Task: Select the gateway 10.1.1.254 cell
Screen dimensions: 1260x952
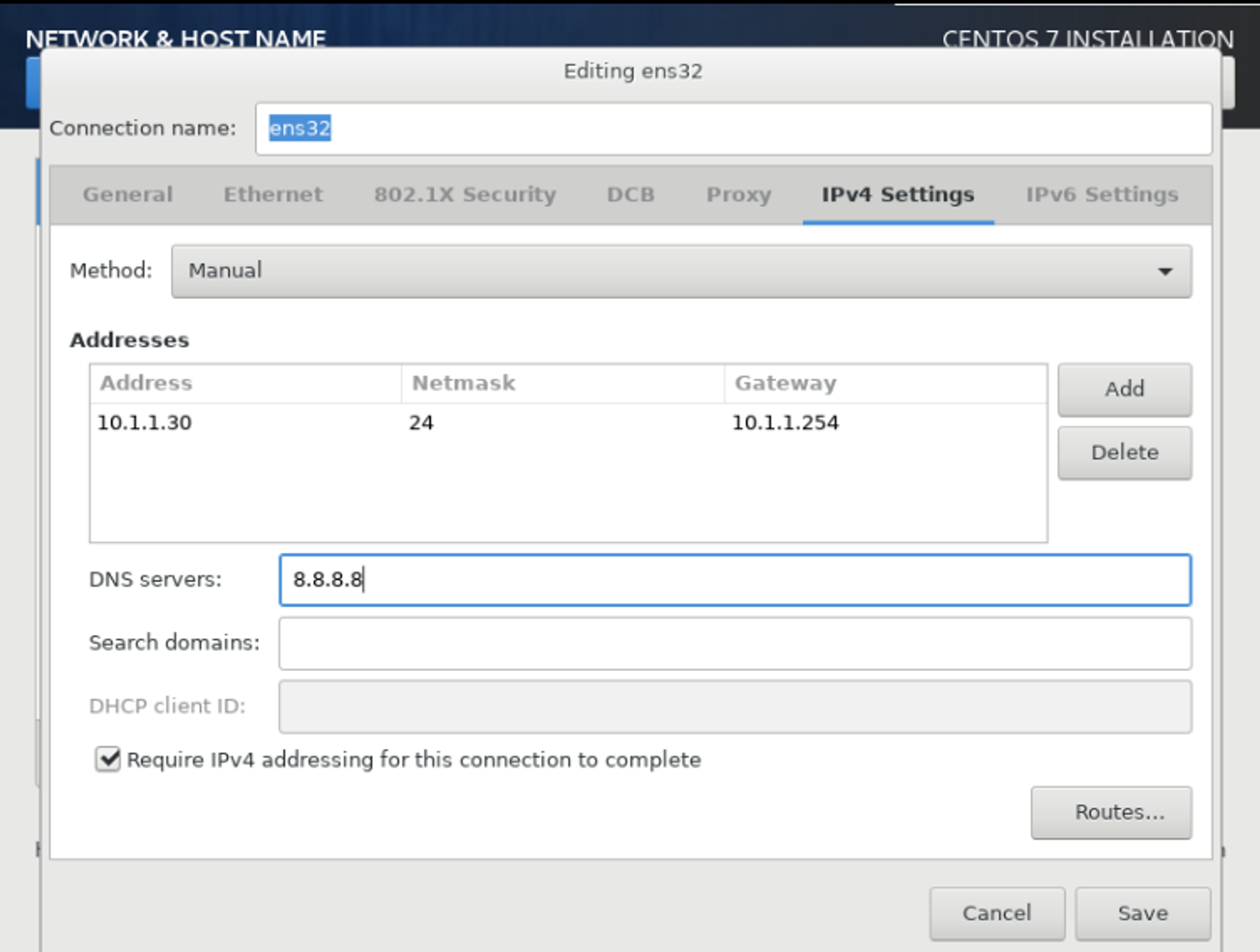Action: pyautogui.click(x=785, y=423)
